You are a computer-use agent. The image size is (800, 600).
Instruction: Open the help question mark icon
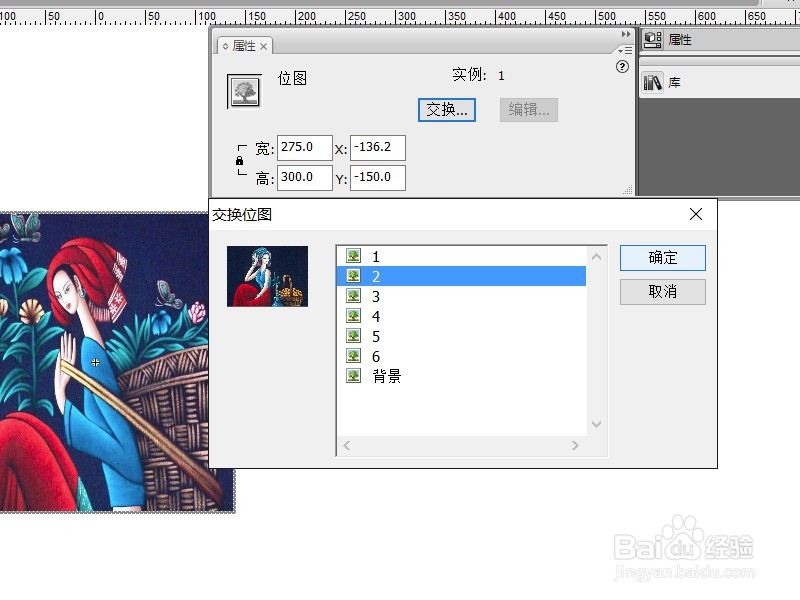(x=622, y=67)
